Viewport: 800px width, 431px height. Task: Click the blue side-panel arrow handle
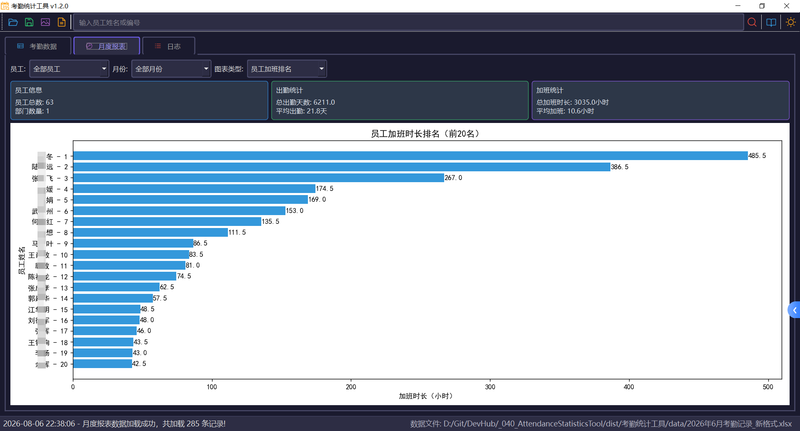coord(794,310)
